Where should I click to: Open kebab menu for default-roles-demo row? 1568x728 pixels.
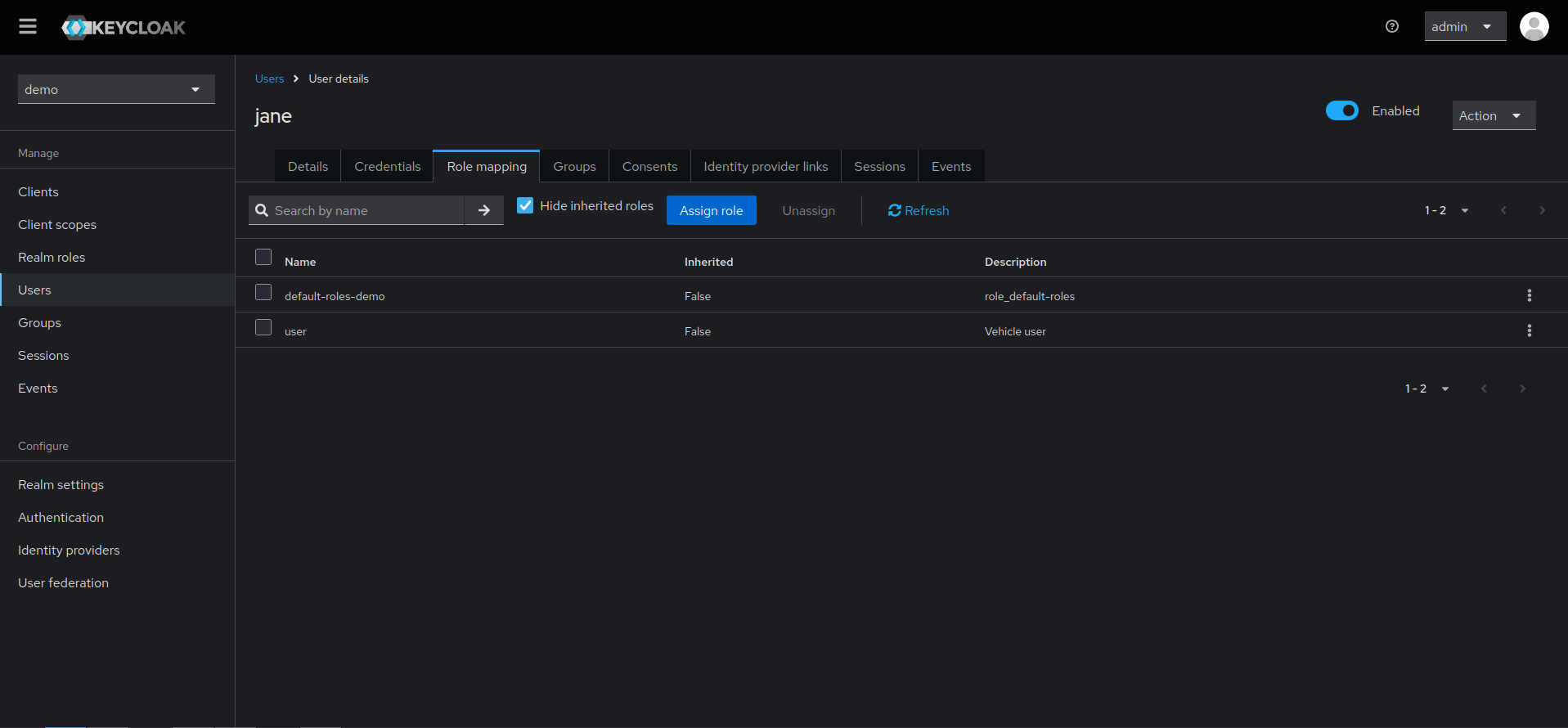(x=1530, y=295)
